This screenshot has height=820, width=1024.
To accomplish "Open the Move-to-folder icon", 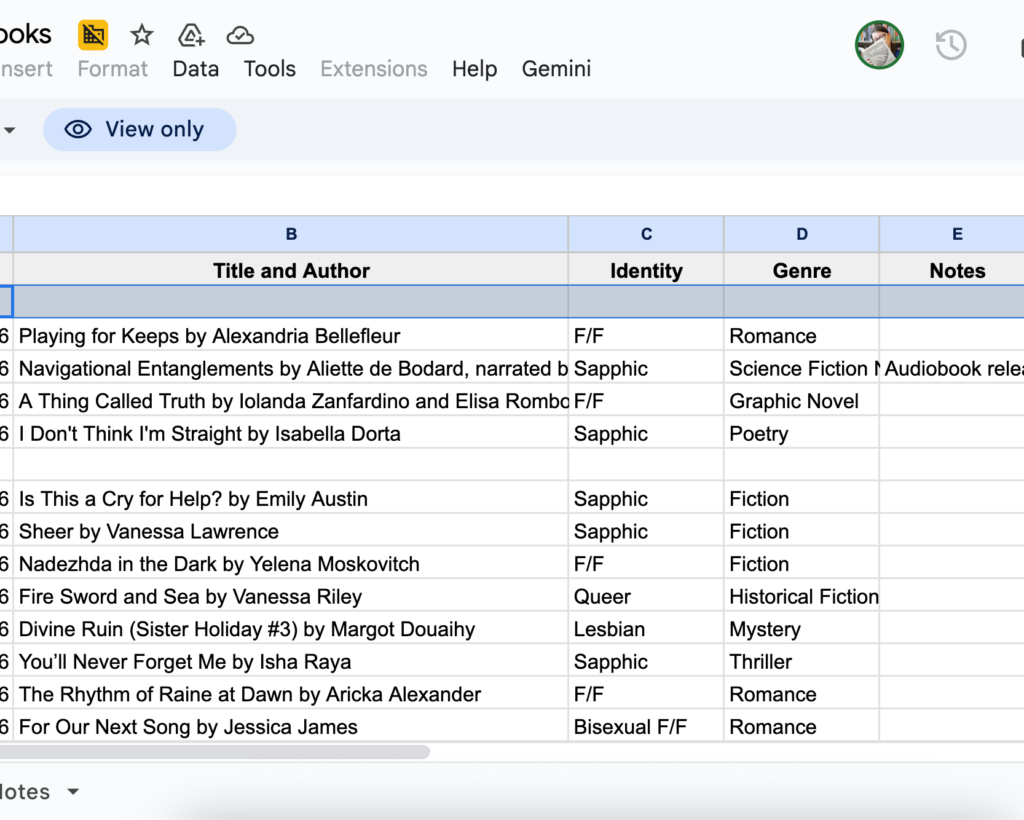I will 190,34.
